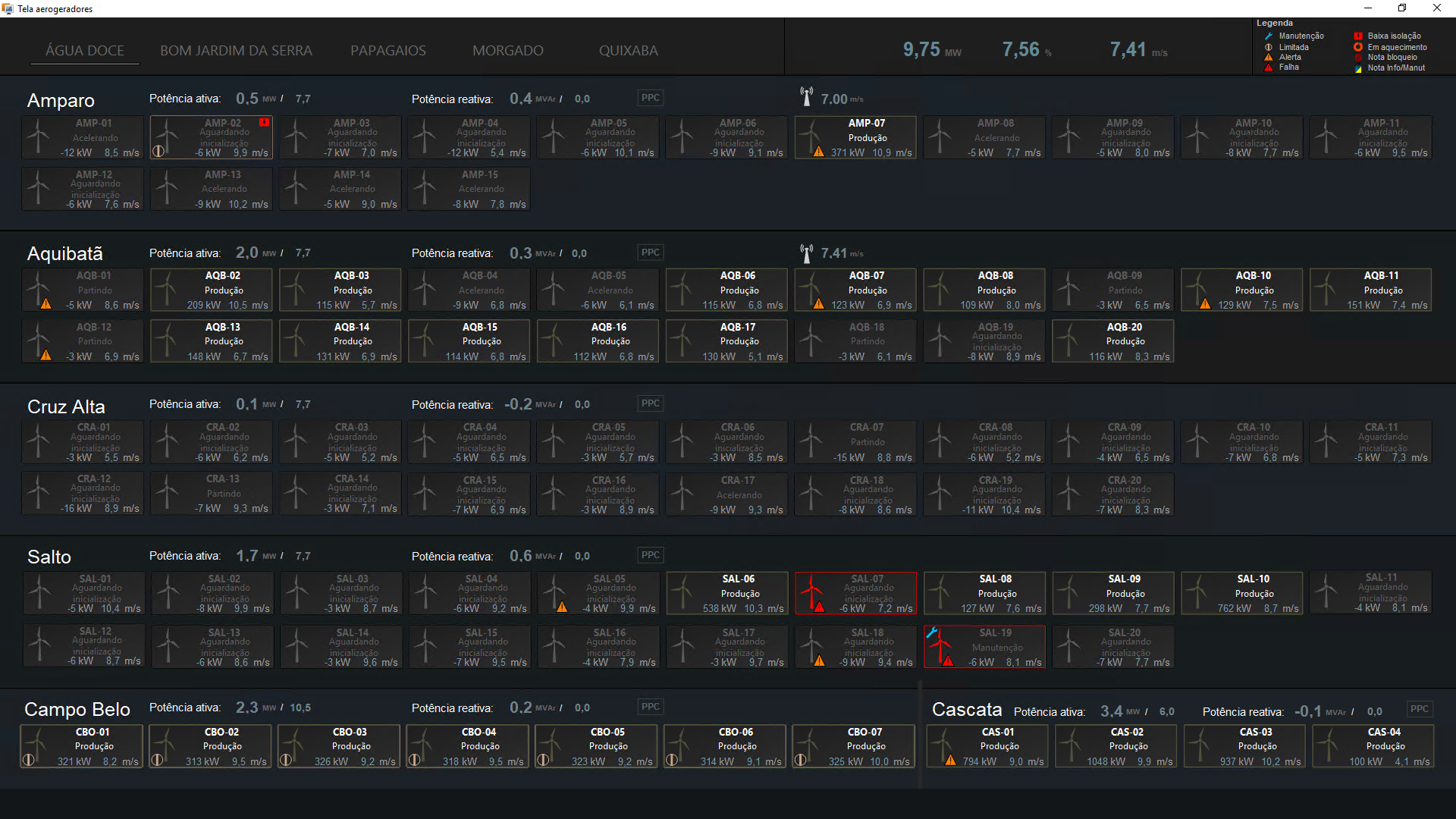Screen dimensions: 1456x819
Task: Click the Campo Belo PPC button
Action: (651, 707)
